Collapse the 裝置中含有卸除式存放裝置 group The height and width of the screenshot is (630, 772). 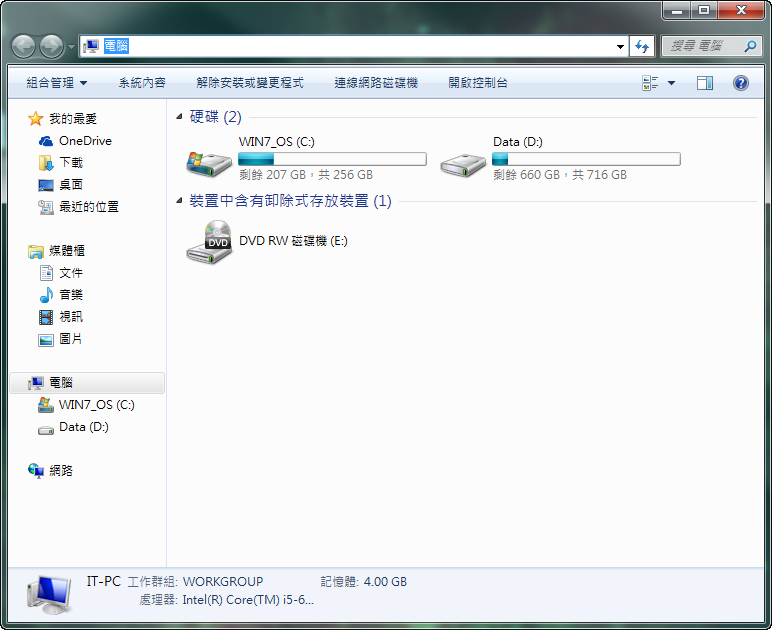[x=179, y=201]
